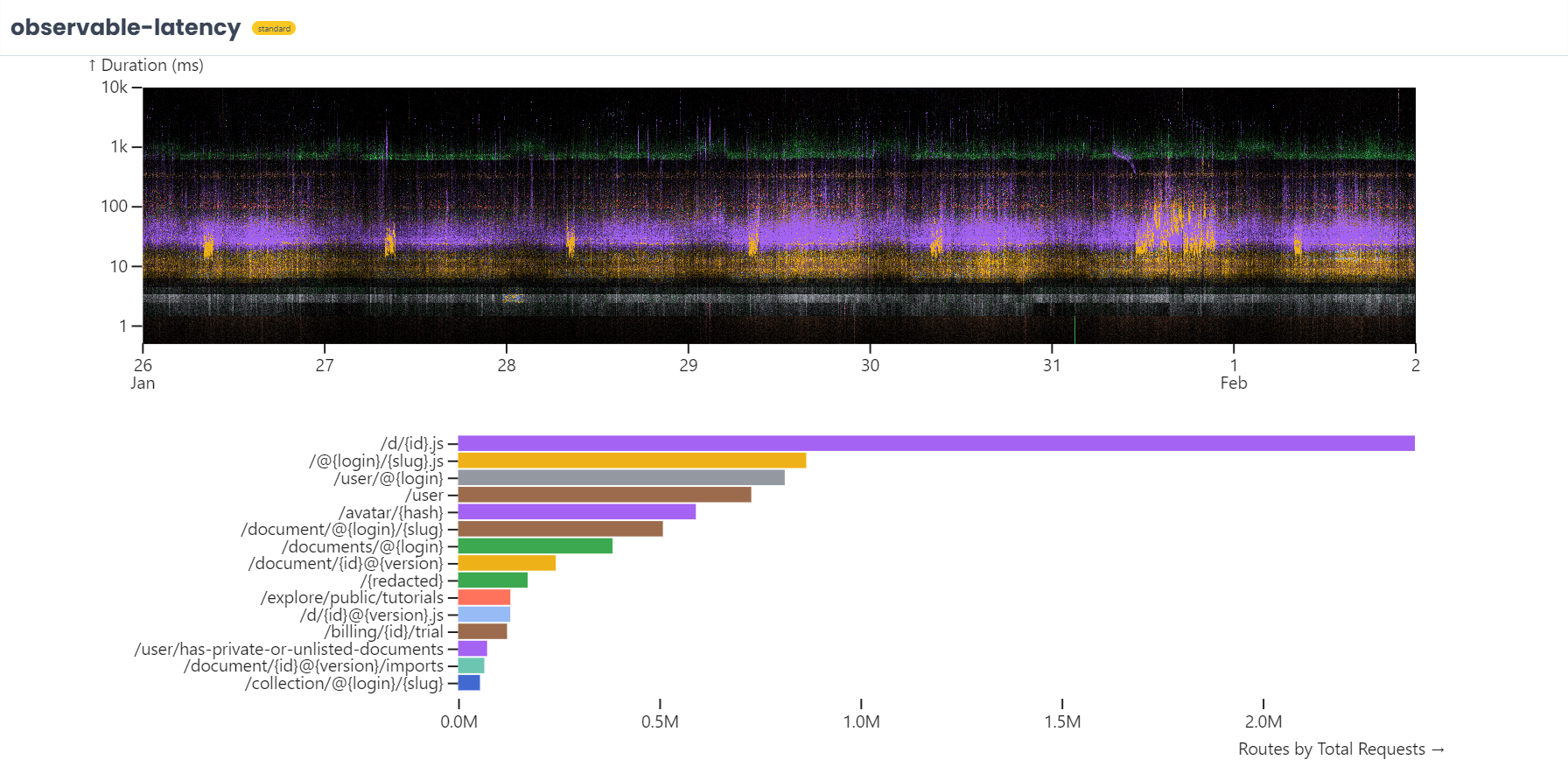Click the 30 date tick
This screenshot has width=1568, height=774.
tap(870, 365)
